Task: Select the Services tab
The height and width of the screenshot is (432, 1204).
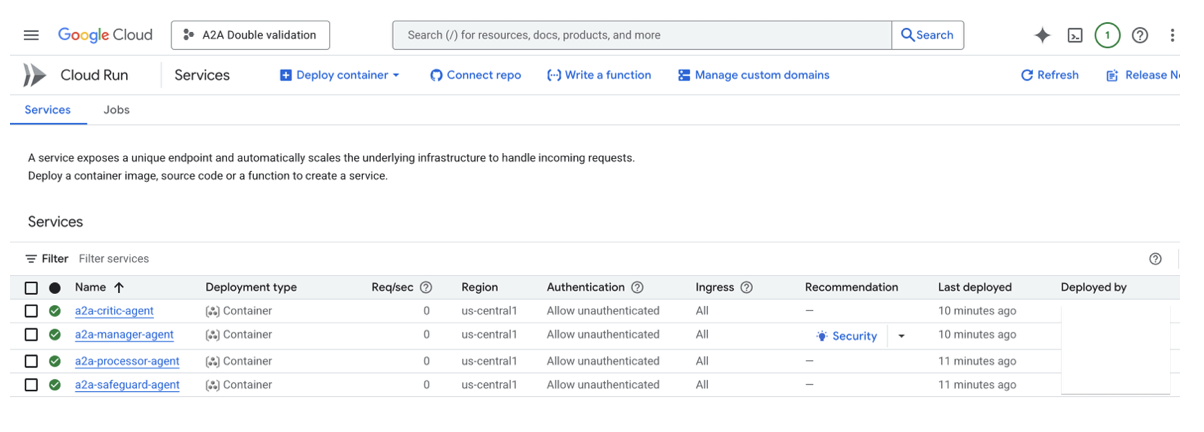Action: (x=48, y=110)
